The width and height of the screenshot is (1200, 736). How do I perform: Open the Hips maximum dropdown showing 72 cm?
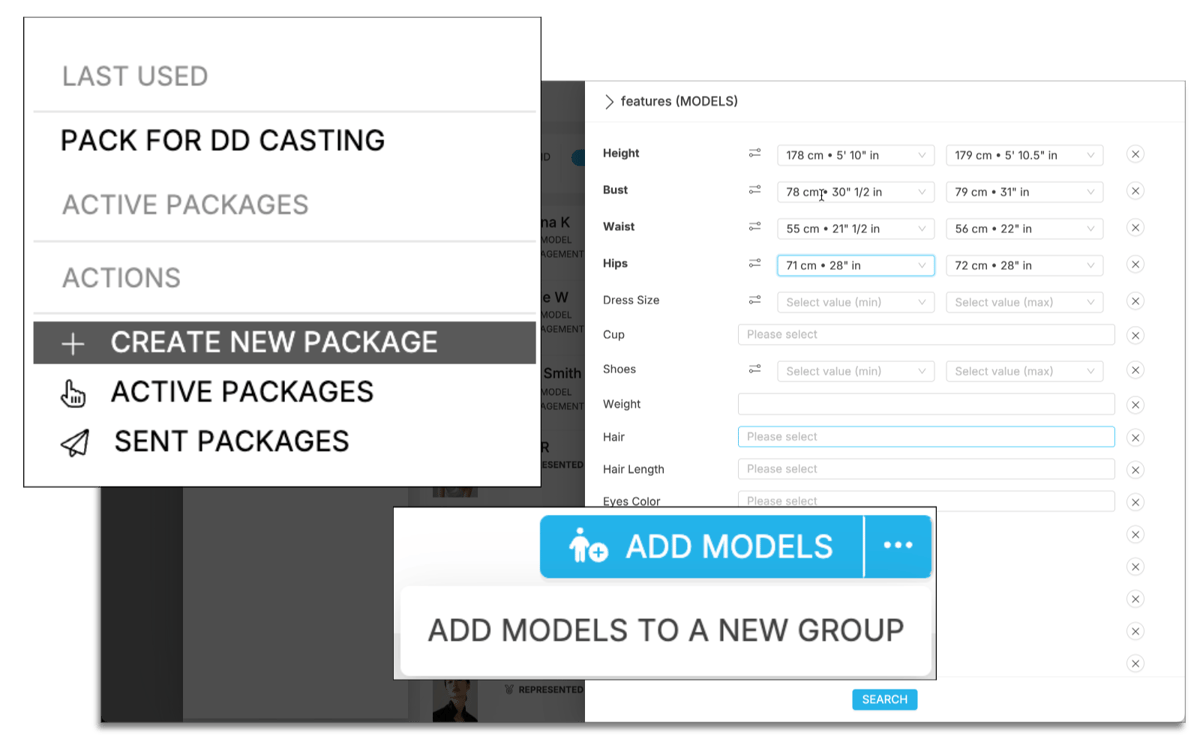(1024, 266)
